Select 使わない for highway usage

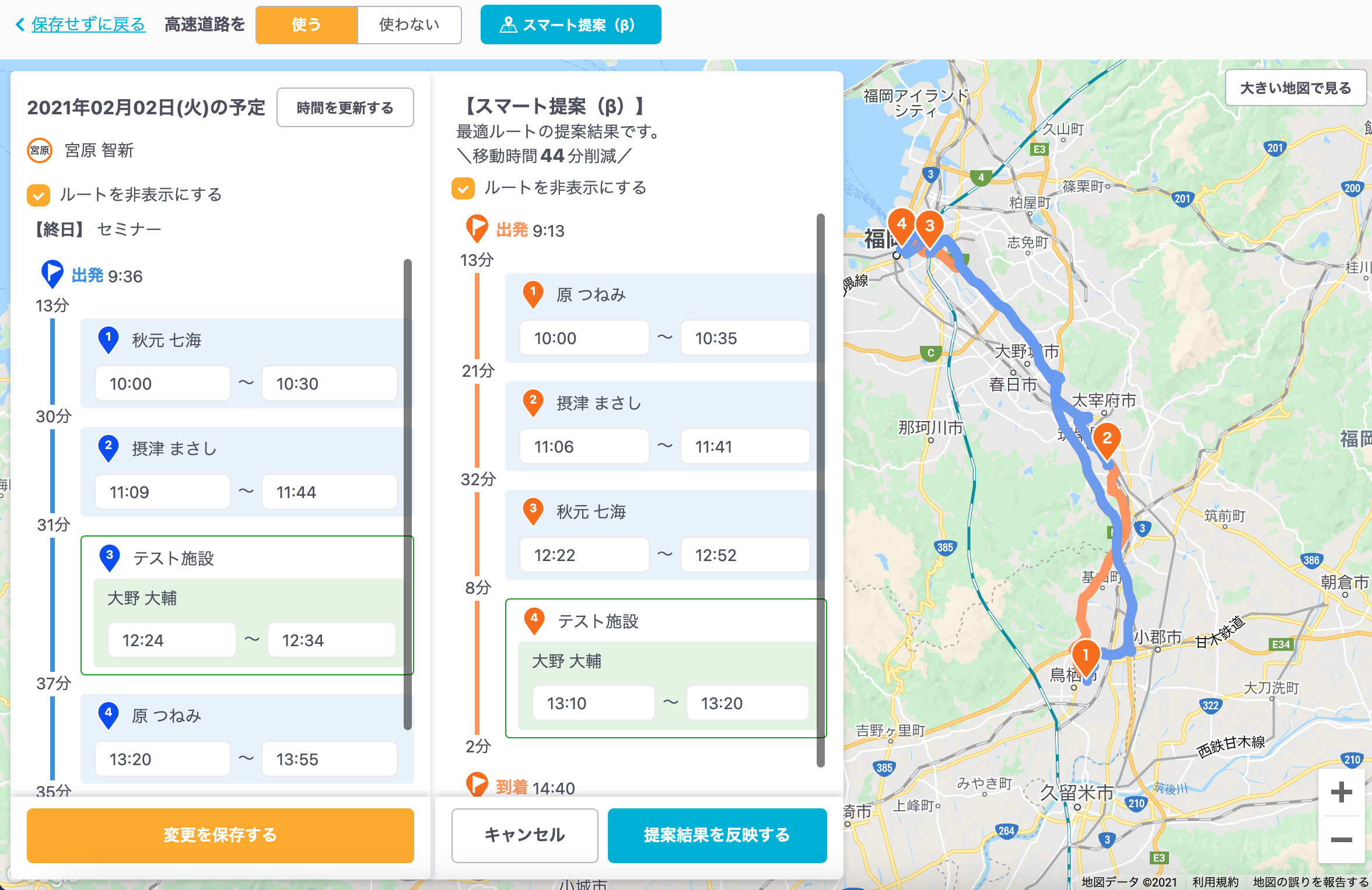[x=409, y=24]
